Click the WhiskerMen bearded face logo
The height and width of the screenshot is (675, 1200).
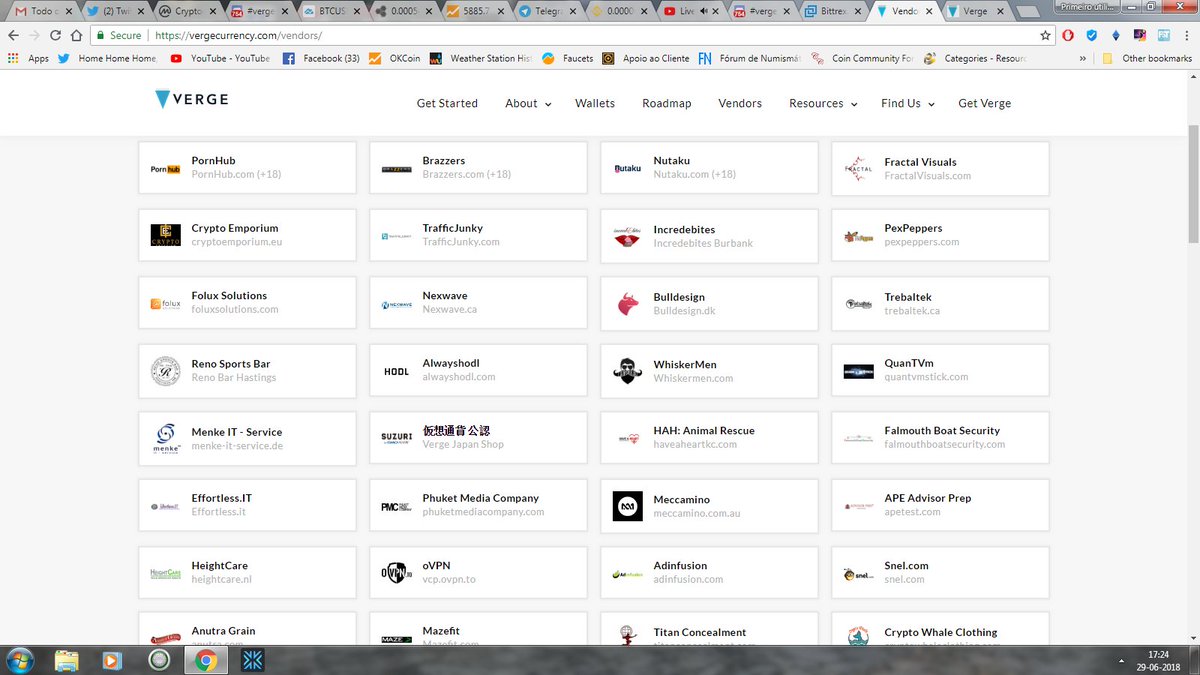(627, 371)
